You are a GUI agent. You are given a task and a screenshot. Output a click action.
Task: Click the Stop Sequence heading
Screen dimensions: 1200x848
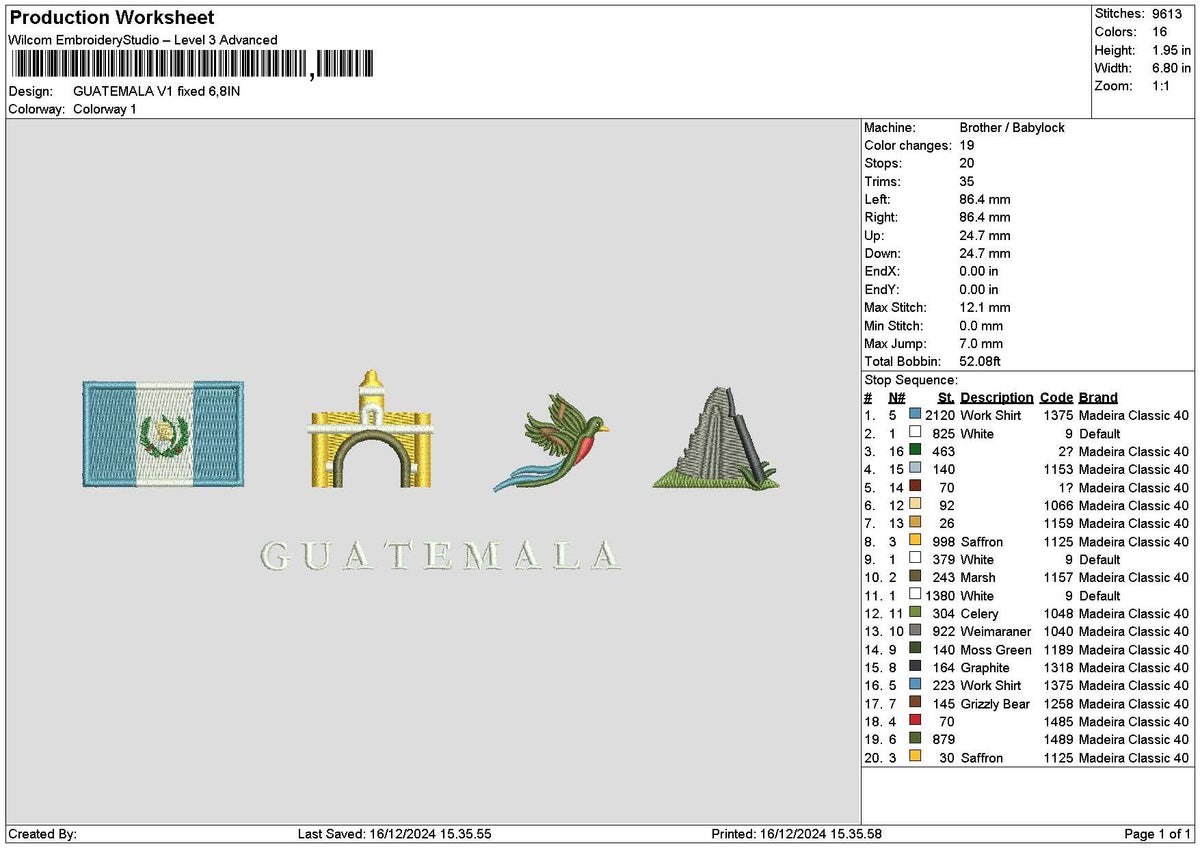pos(911,380)
